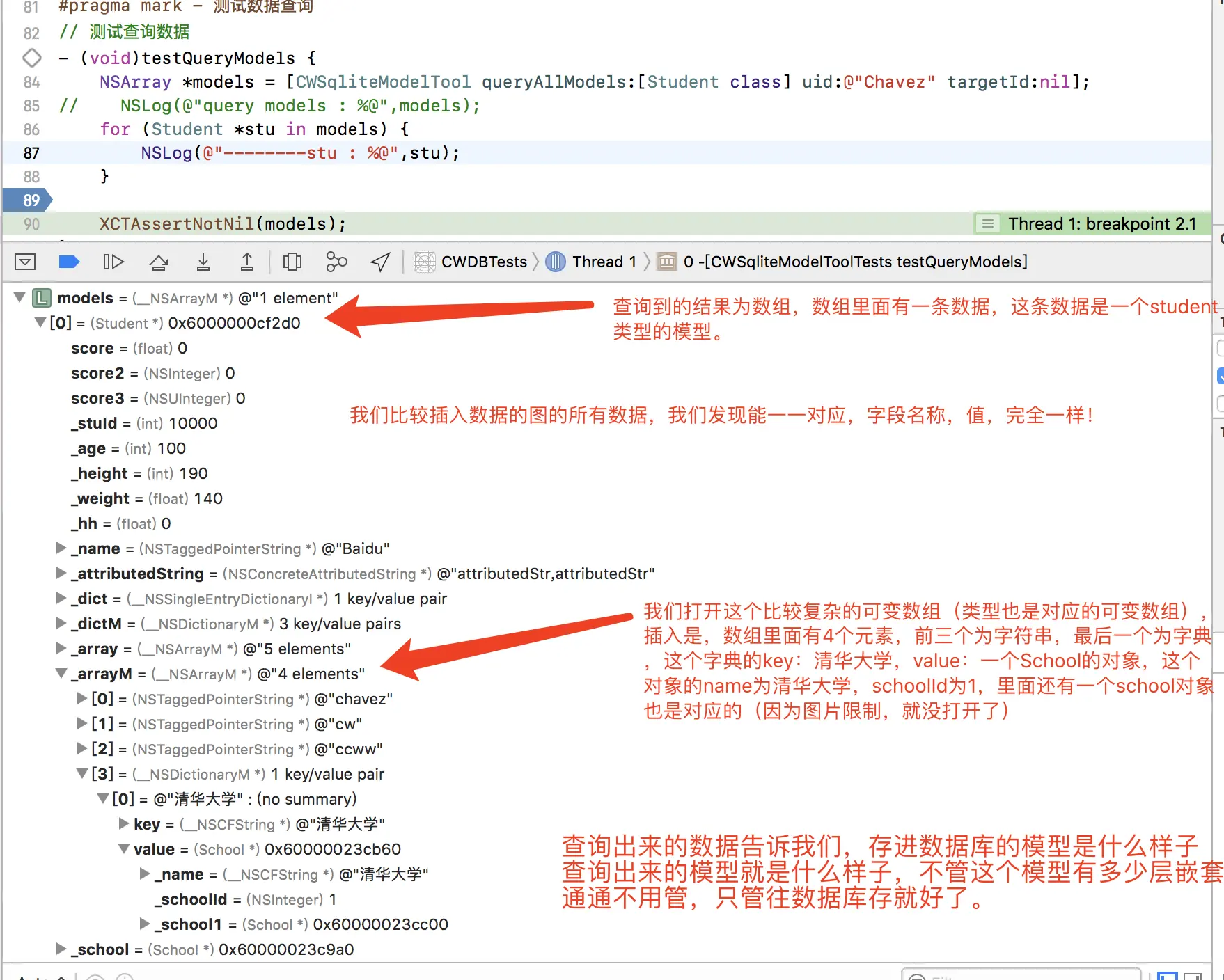
Task: Open the Debug Memory Graph
Action: [336, 262]
